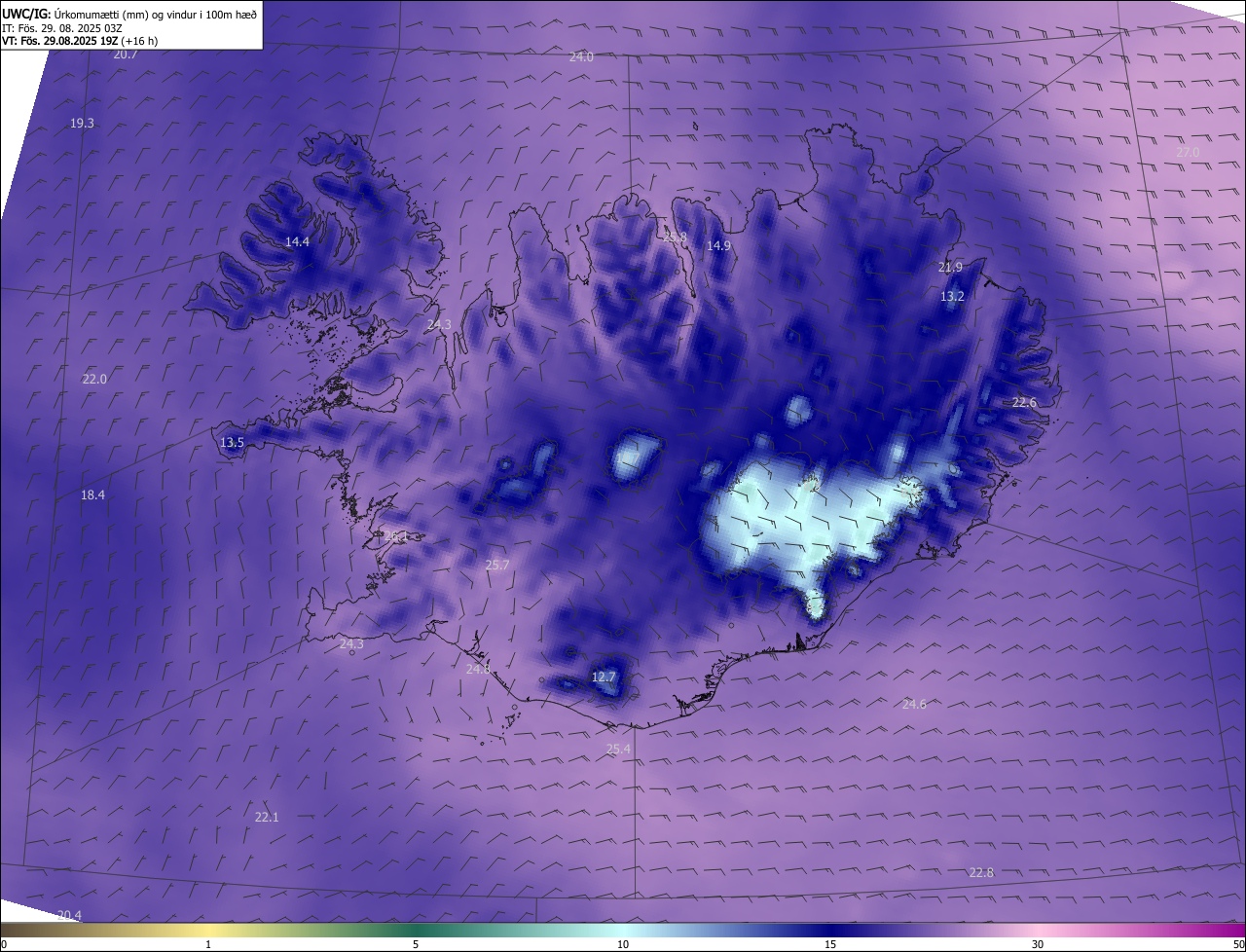Click the 24.0 value label
The width and height of the screenshot is (1246, 952).
point(581,57)
